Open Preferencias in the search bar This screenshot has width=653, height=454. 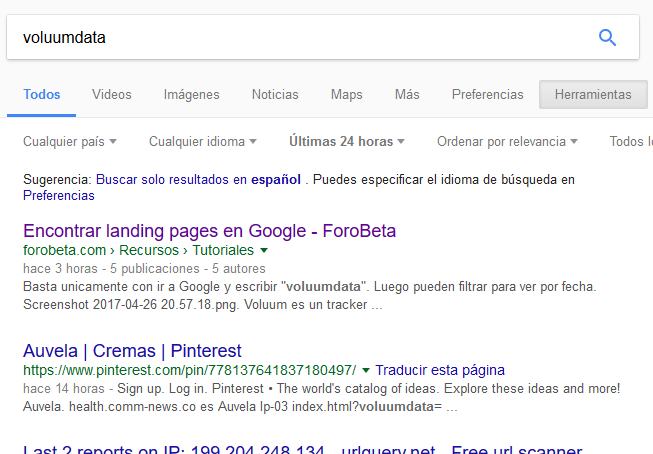pos(488,95)
